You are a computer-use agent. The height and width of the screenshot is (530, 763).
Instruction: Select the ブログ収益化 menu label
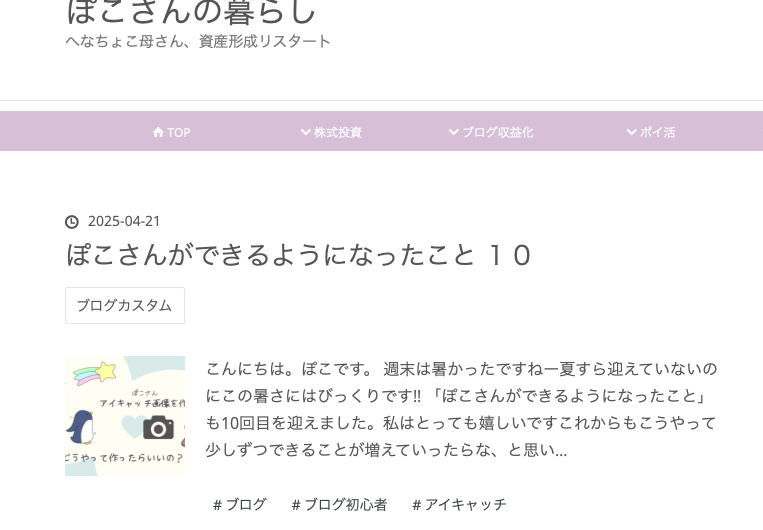(x=497, y=132)
